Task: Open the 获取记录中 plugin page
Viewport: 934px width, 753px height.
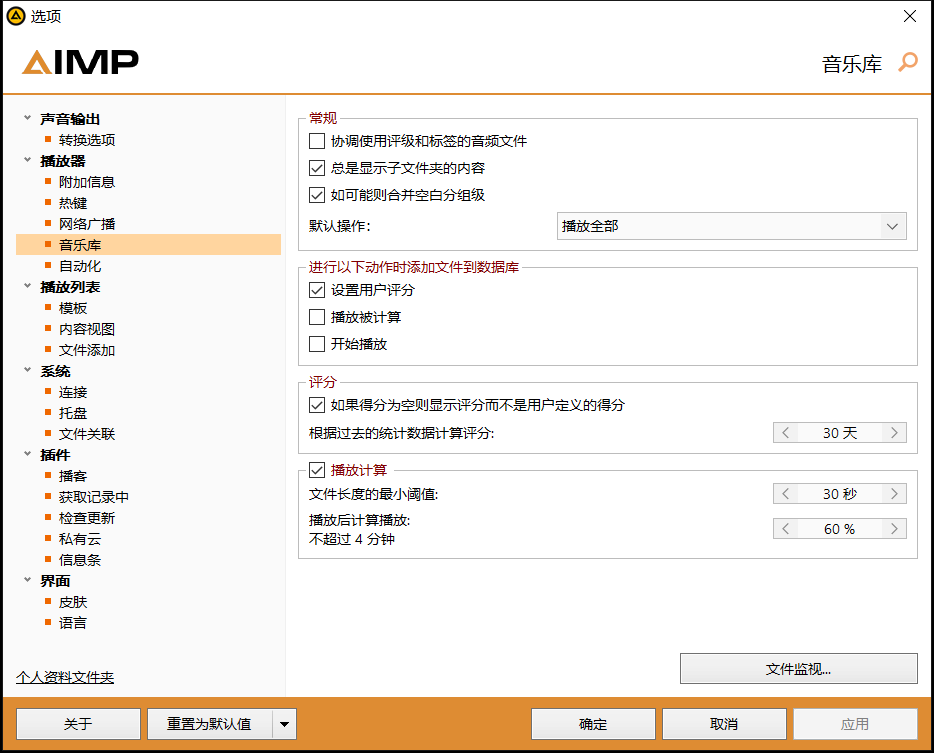Action: pyautogui.click(x=94, y=497)
